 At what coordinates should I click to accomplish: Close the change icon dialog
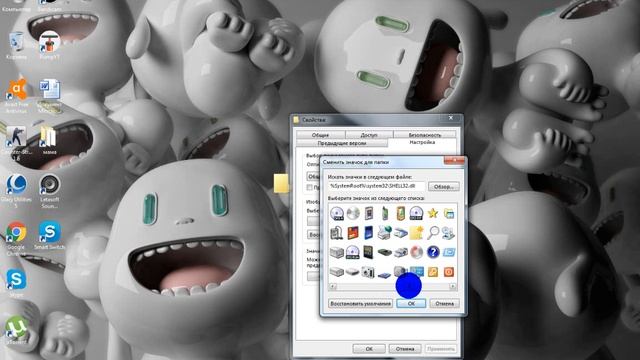[454, 160]
